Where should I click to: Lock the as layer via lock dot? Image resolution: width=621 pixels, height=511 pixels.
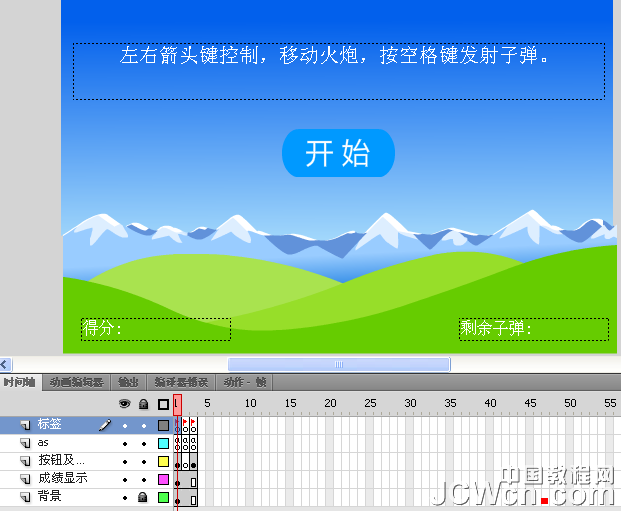(x=144, y=444)
